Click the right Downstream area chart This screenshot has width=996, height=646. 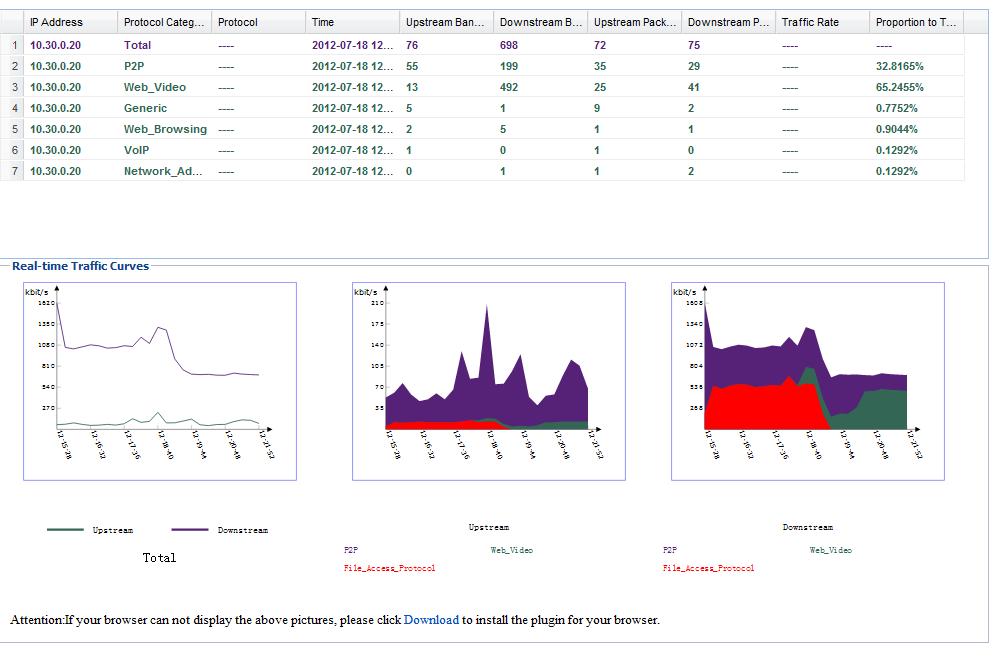(x=807, y=381)
